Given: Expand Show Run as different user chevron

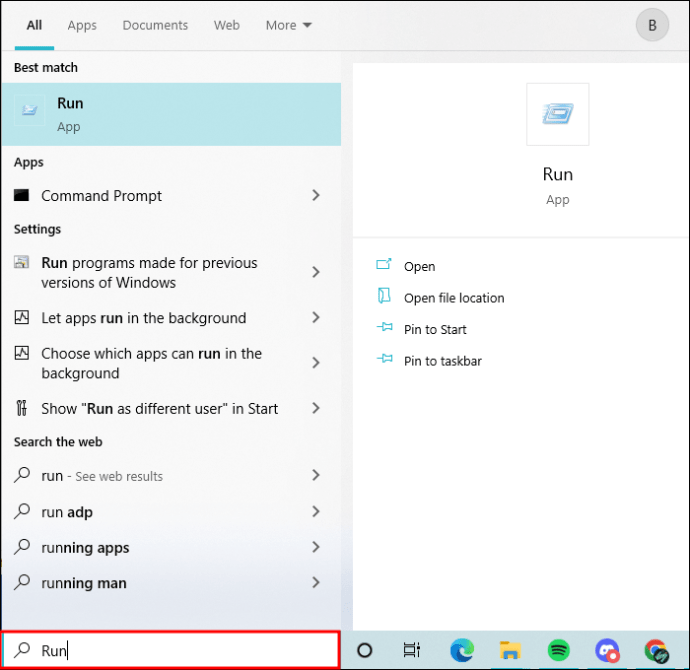Looking at the screenshot, I should 316,408.
